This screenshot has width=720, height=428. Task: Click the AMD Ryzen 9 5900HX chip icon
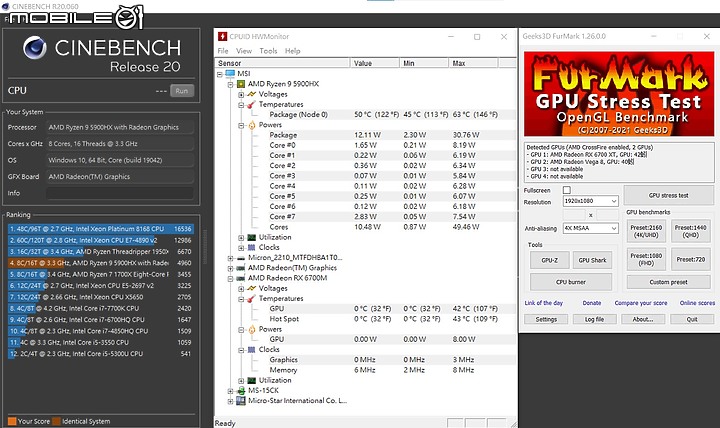(x=241, y=84)
